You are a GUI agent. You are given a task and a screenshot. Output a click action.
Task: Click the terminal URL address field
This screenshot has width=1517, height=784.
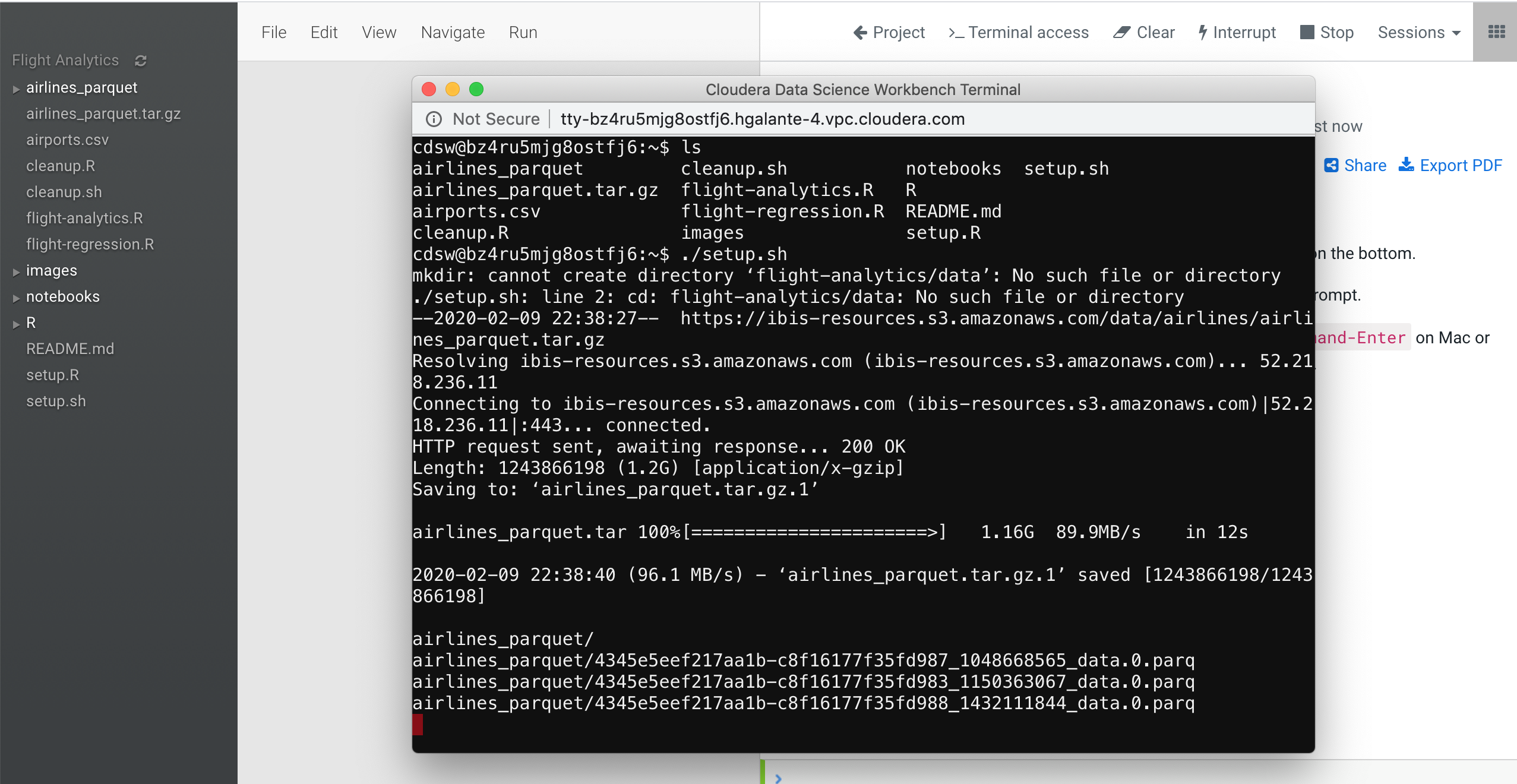(762, 119)
